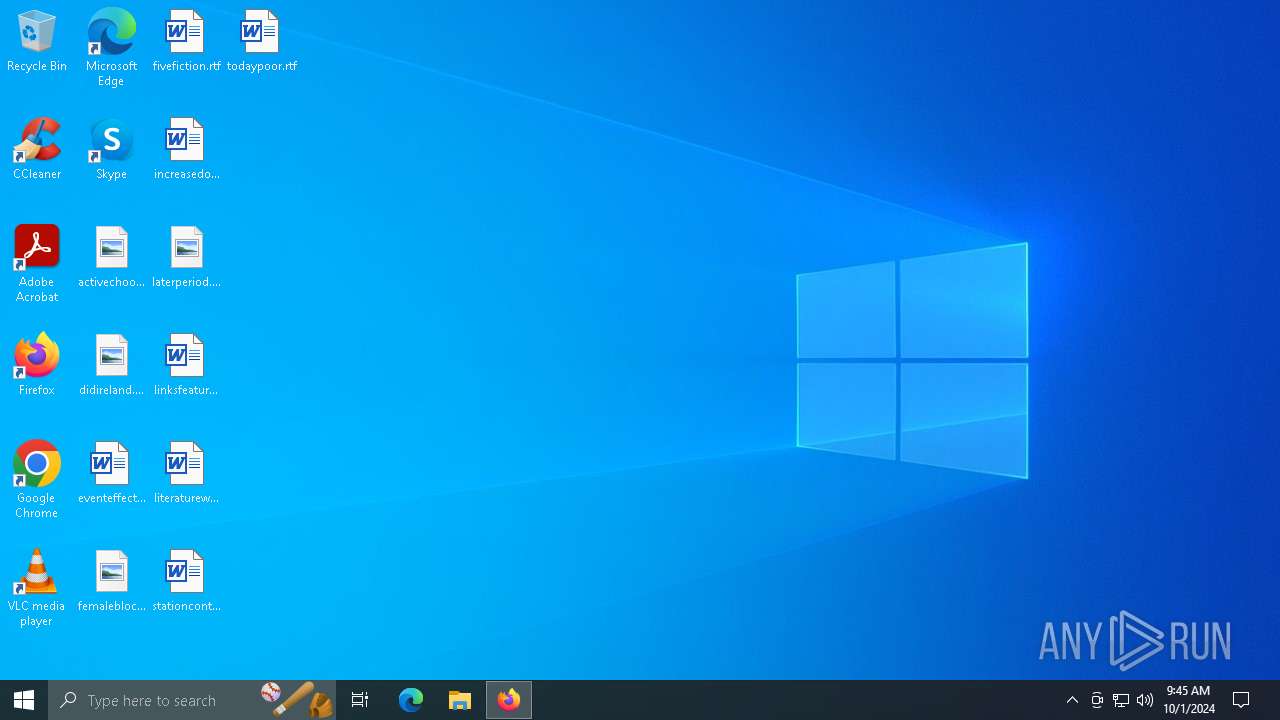Open the volume control in tray
The image size is (1280, 720).
[1145, 700]
